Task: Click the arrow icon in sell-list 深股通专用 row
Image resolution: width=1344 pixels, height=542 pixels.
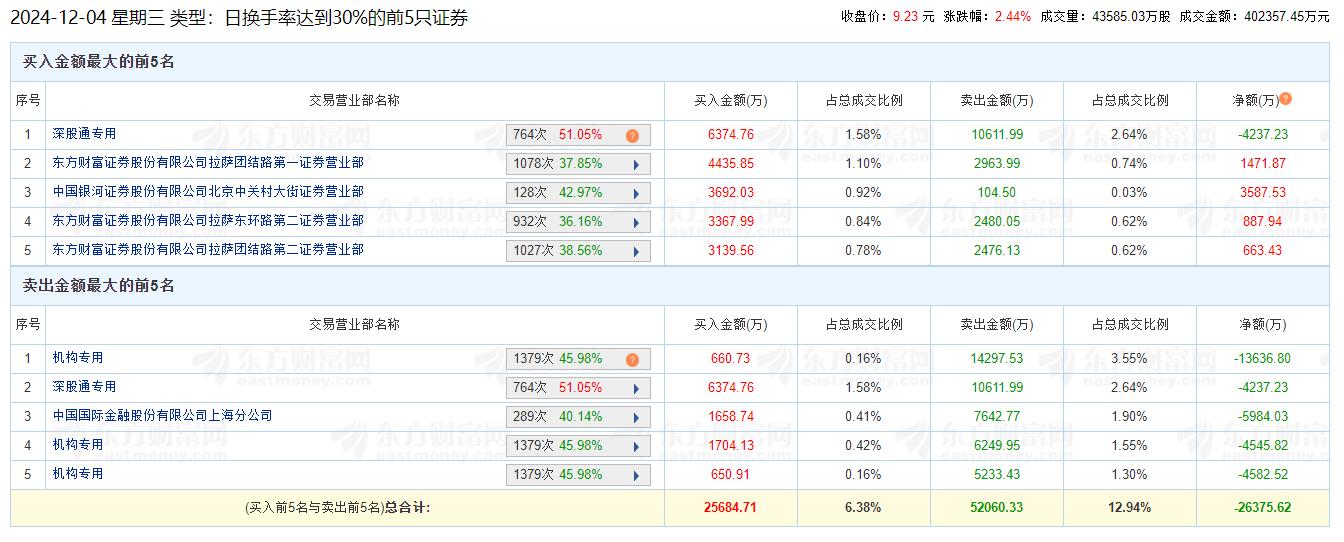Action: click(636, 389)
